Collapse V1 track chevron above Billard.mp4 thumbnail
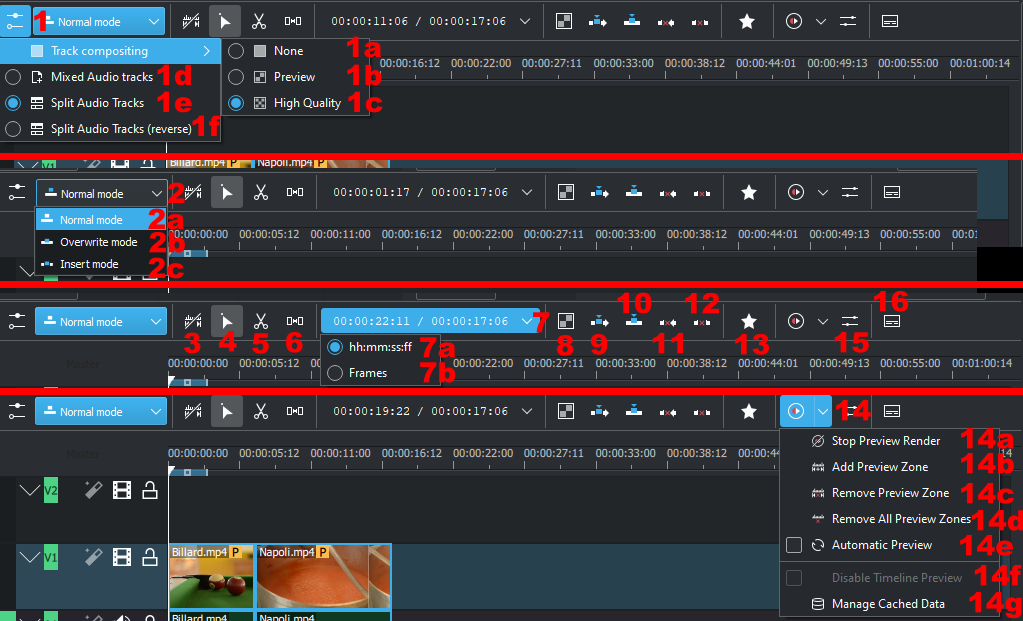The width and height of the screenshot is (1023, 621). (x=29, y=556)
